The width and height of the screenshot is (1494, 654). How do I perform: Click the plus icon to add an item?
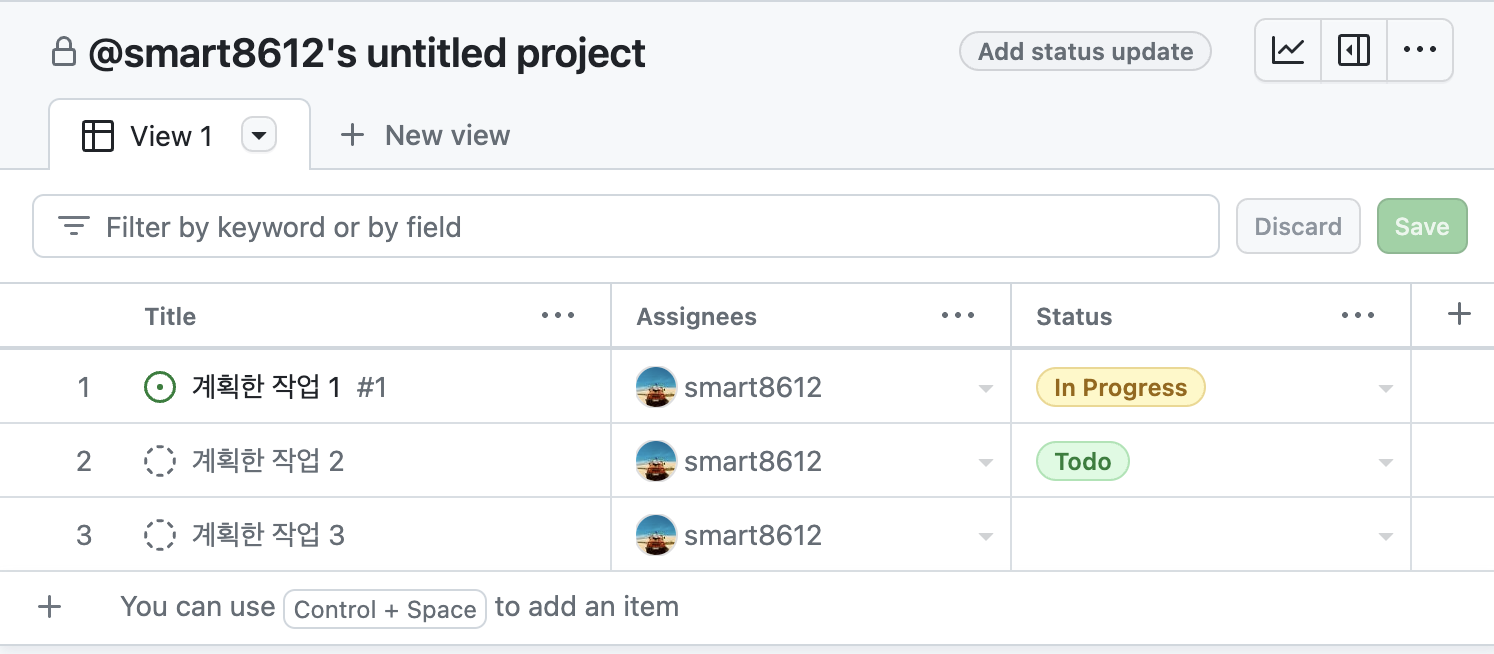coord(49,607)
